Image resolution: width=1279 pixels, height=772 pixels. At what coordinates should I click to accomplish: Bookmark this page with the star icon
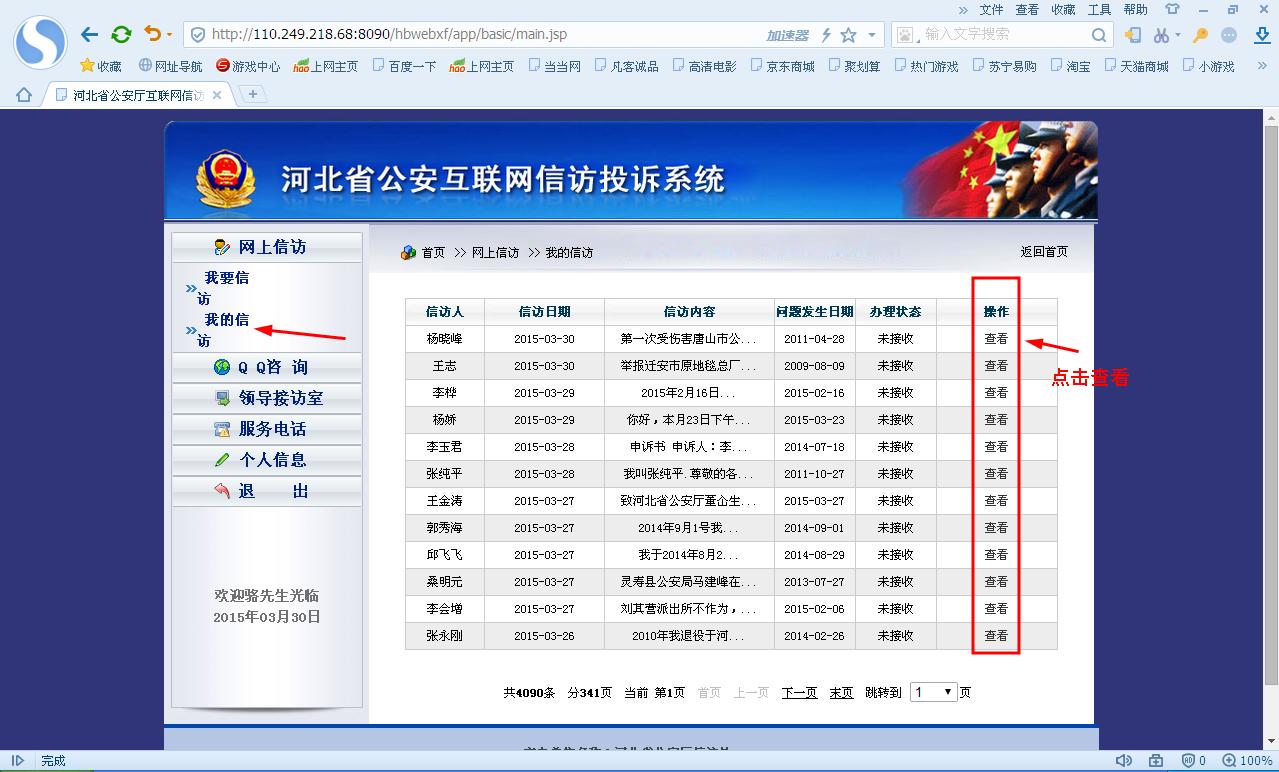848,35
